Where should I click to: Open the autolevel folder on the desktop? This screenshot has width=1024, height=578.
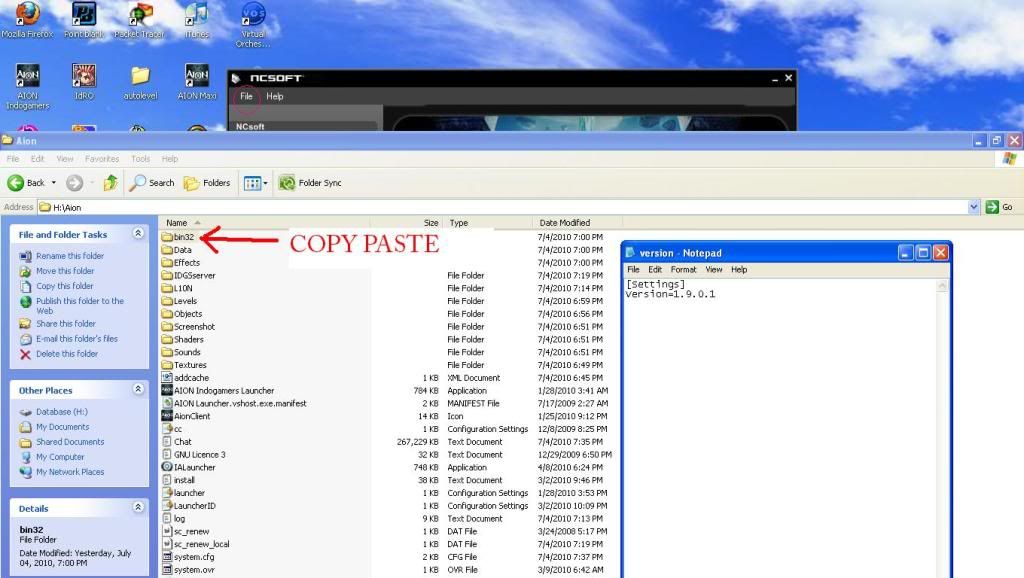click(140, 82)
